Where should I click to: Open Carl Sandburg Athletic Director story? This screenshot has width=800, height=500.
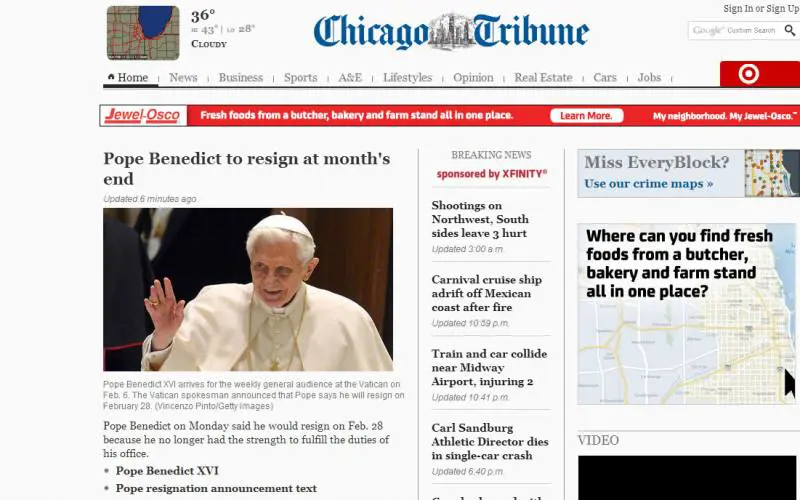pyautogui.click(x=490, y=441)
